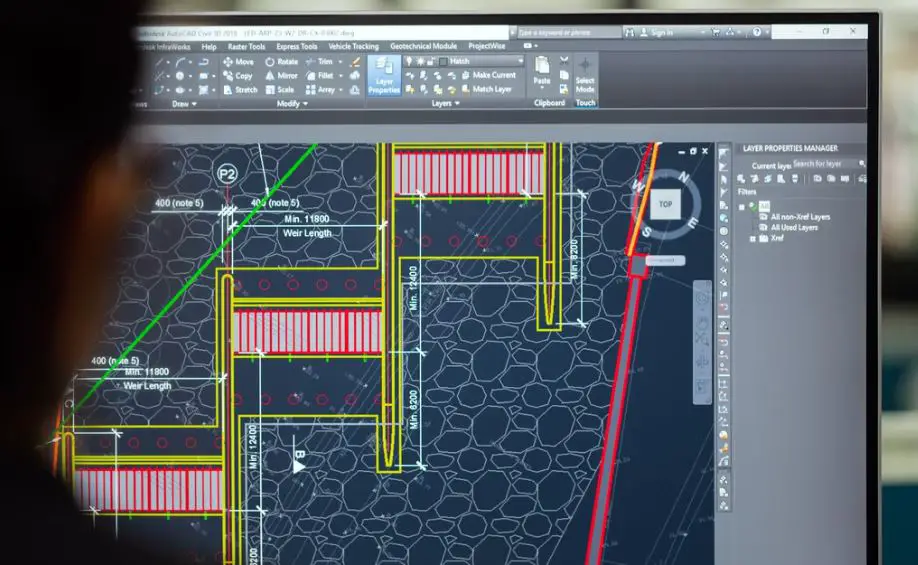
Task: Choose the Rotate tool
Action: tap(281, 61)
